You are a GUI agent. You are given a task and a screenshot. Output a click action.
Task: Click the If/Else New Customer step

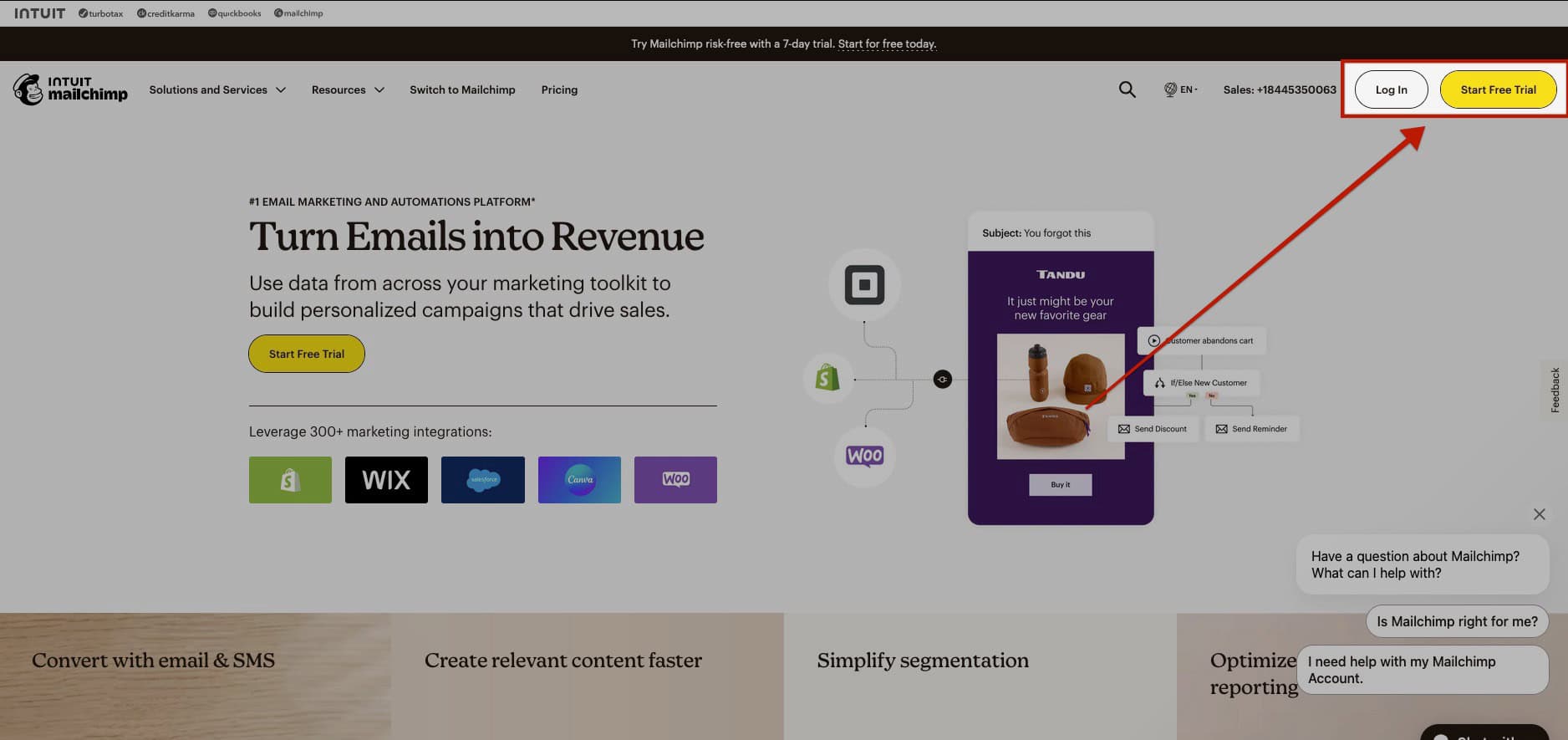[1201, 383]
